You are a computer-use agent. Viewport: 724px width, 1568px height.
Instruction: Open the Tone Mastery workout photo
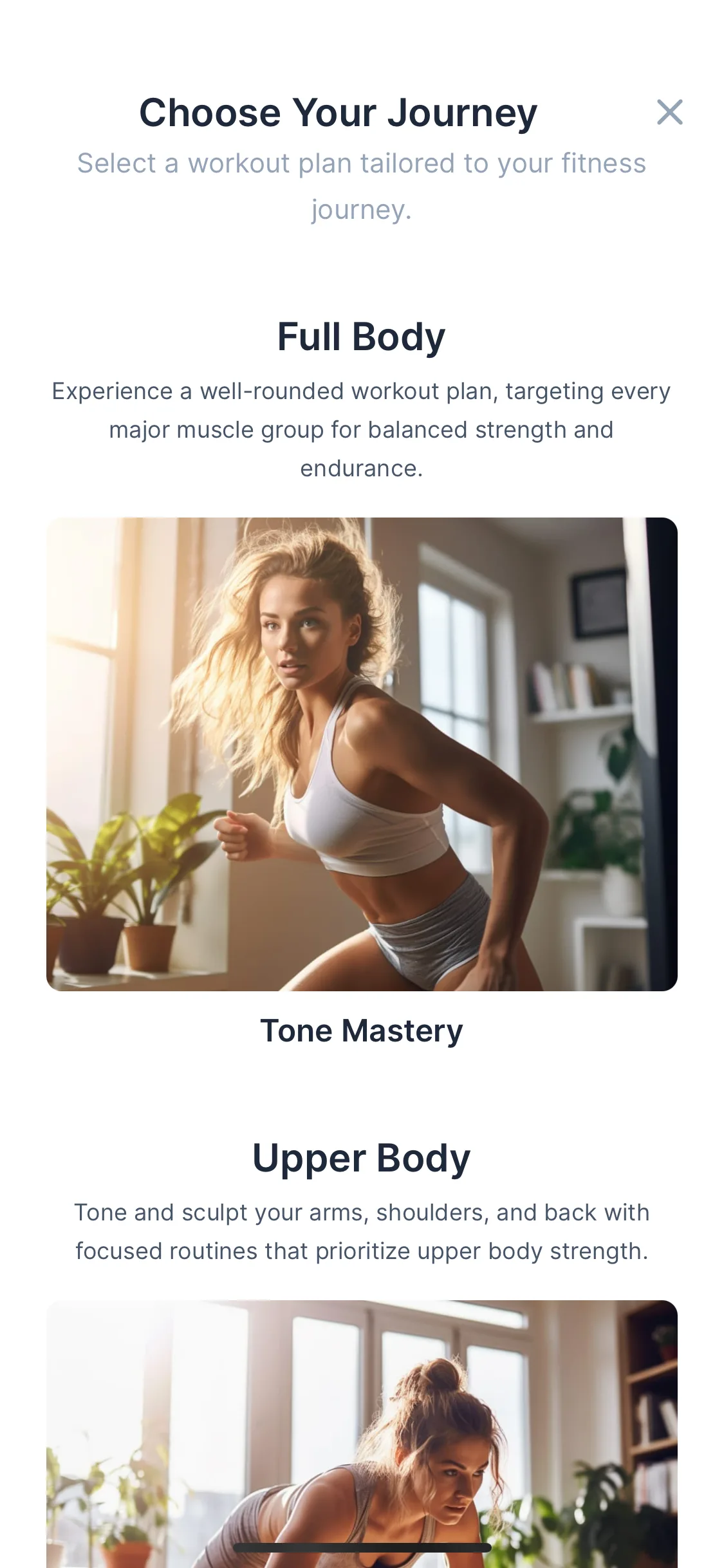click(x=362, y=754)
